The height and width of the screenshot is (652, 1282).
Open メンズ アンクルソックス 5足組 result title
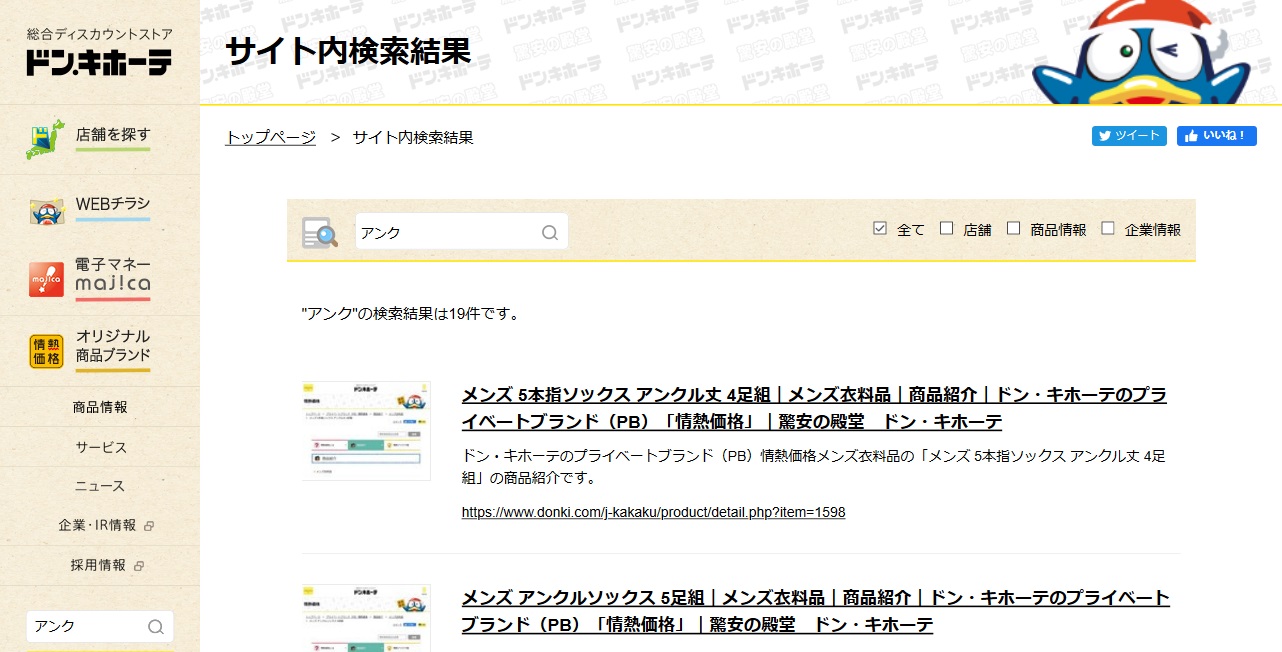click(x=815, y=611)
